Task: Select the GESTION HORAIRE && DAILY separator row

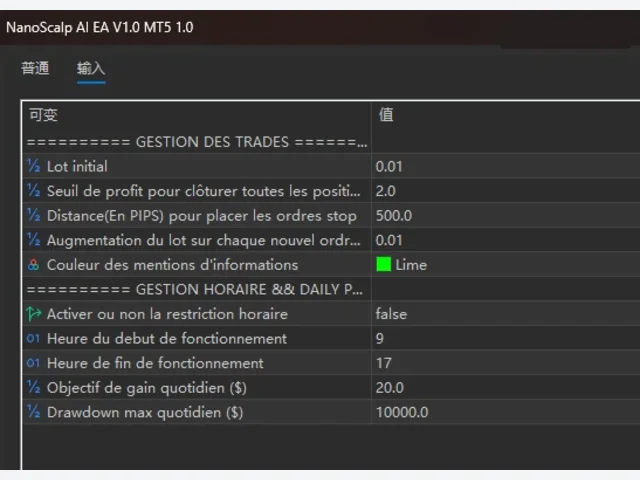Action: coord(197,289)
